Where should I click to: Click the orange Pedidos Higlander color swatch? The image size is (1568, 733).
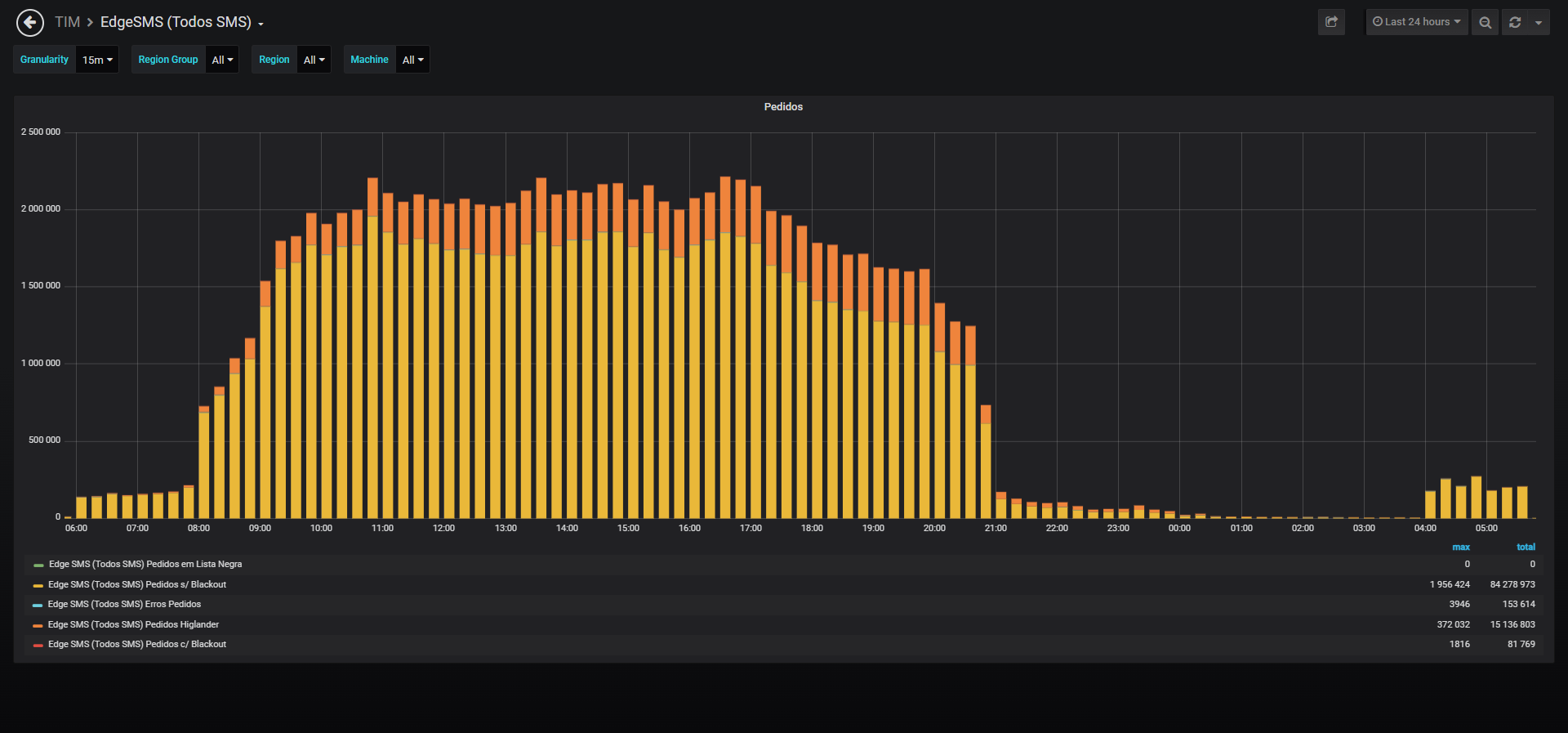[x=38, y=625]
